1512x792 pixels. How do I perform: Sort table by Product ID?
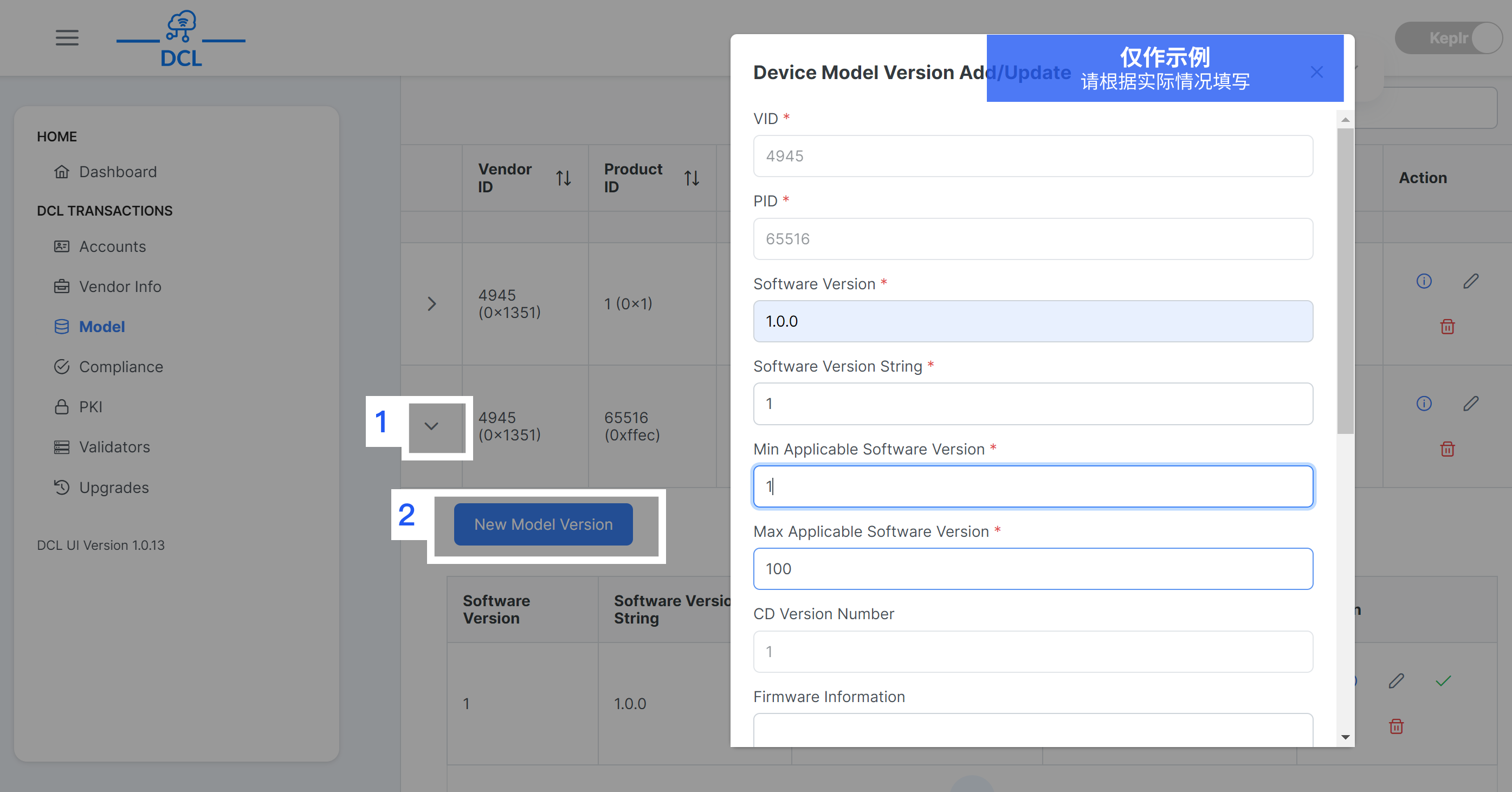[x=692, y=178]
